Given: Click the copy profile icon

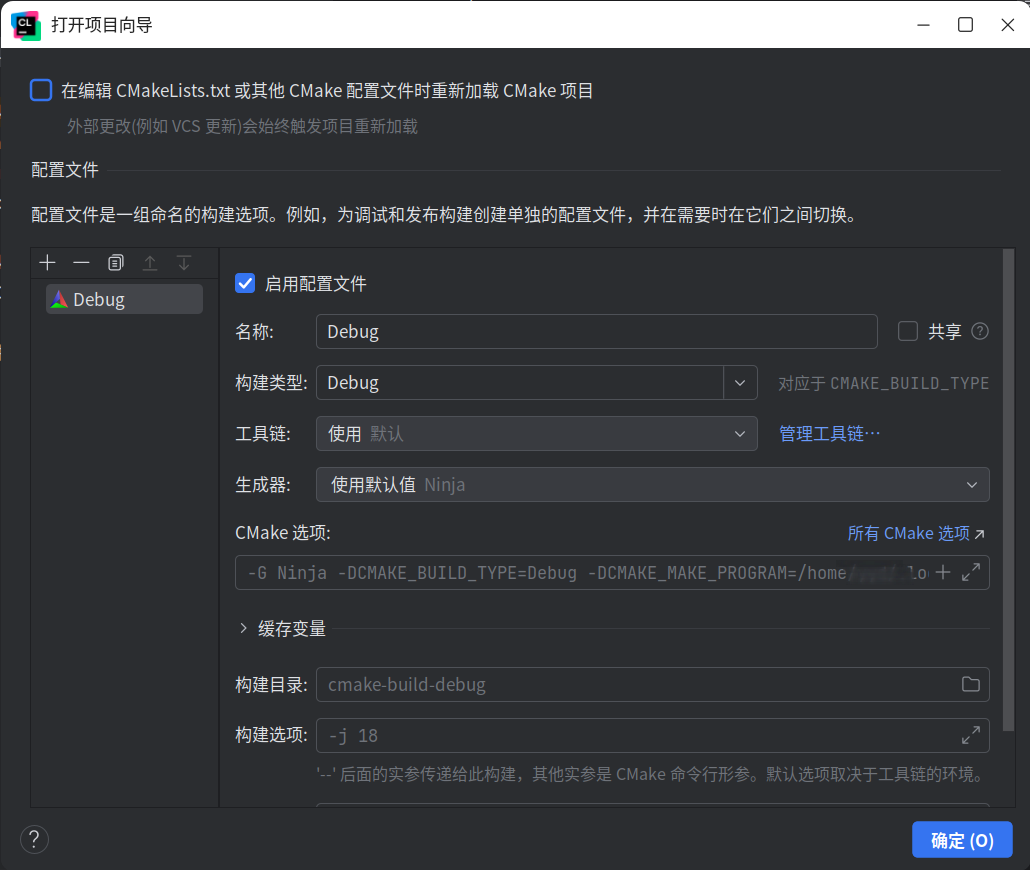Looking at the screenshot, I should click(116, 263).
